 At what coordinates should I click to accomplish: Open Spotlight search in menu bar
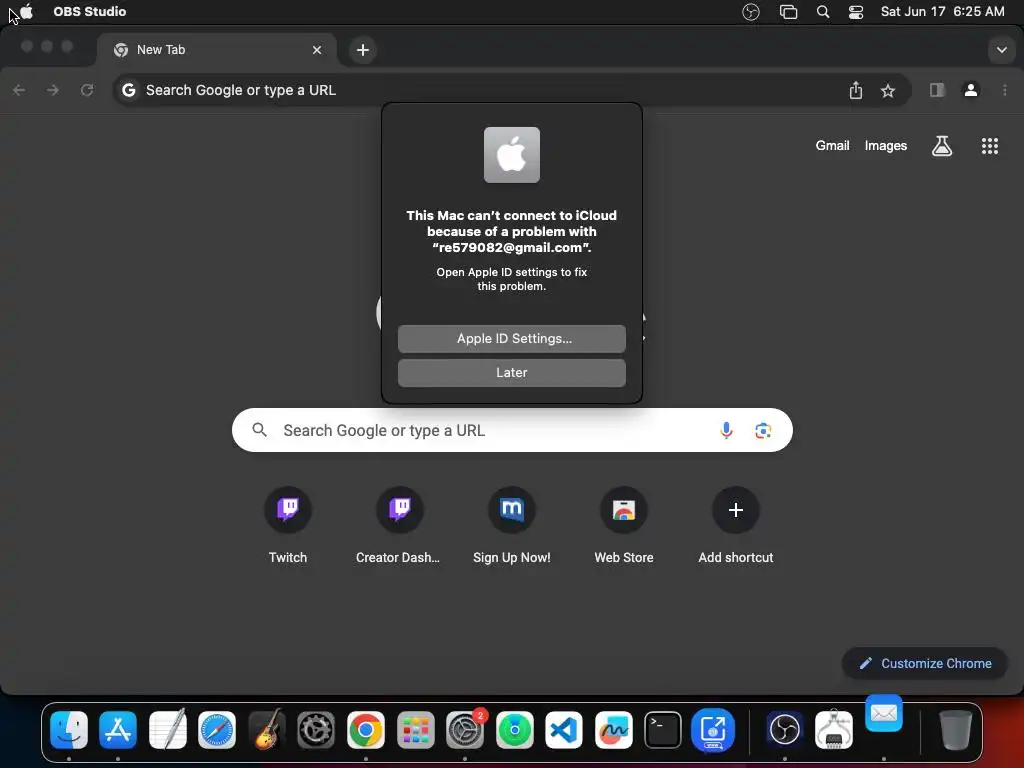click(x=823, y=12)
